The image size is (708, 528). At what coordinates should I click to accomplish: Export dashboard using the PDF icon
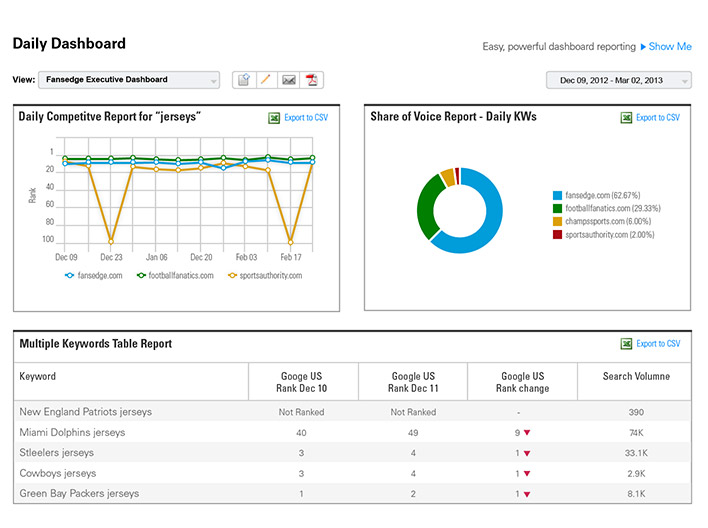pyautogui.click(x=312, y=80)
